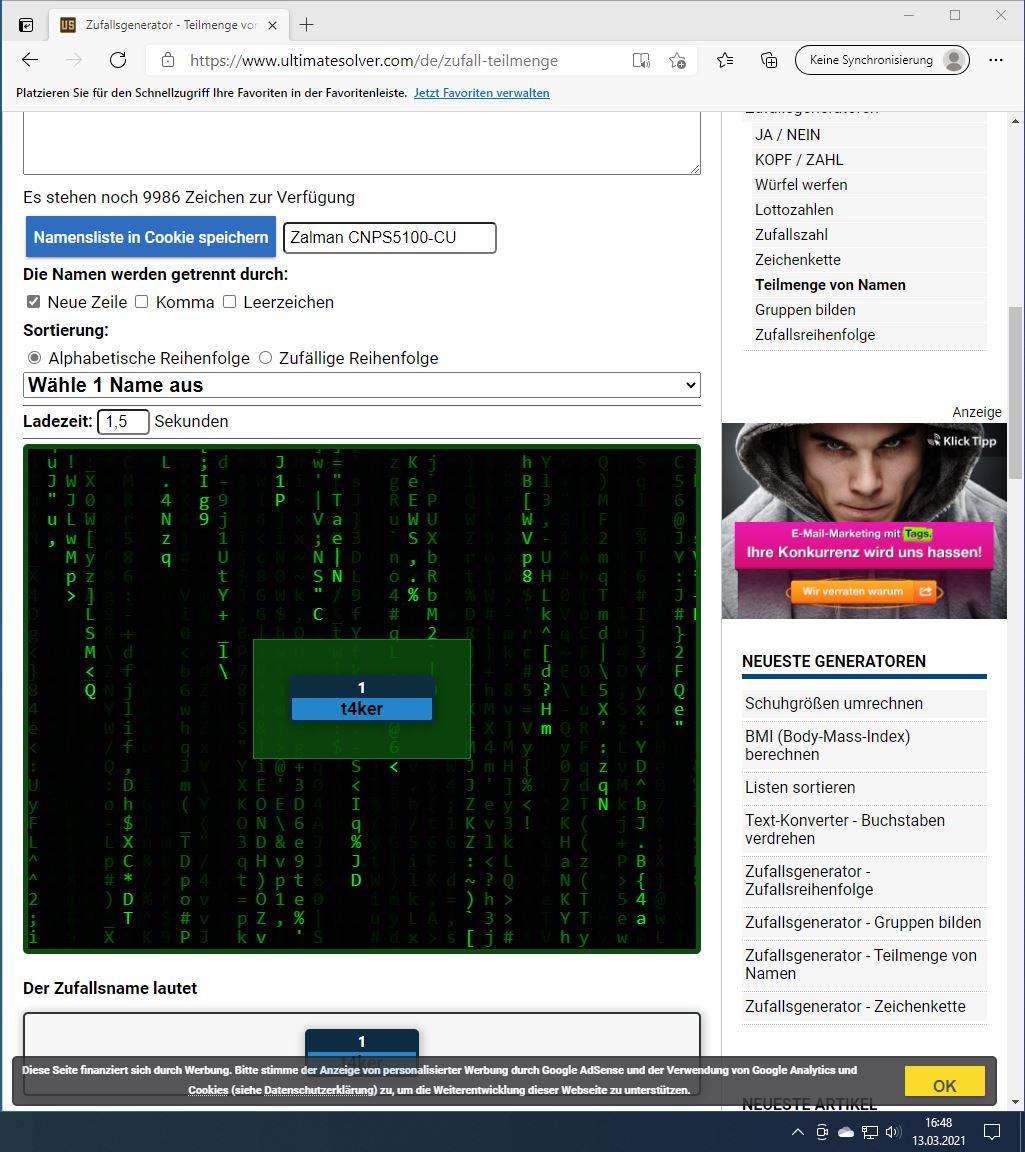Click the Ladezeit seconds input field
The width and height of the screenshot is (1025, 1152).
[x=123, y=422]
